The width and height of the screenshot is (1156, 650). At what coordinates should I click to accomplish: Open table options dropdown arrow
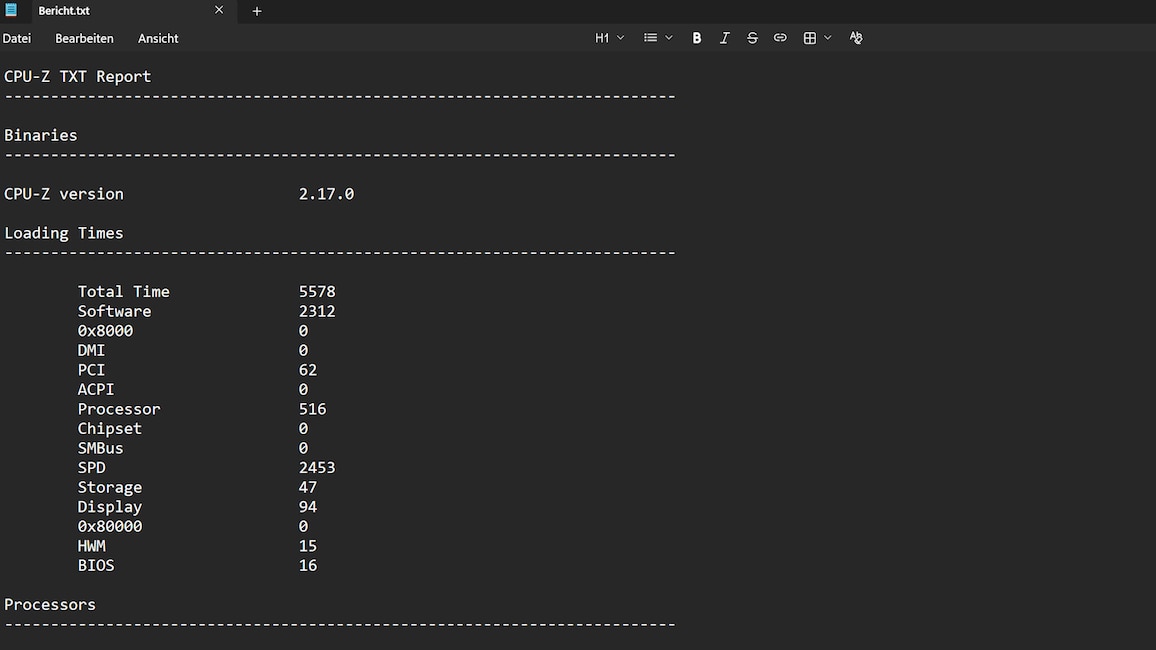pos(828,38)
